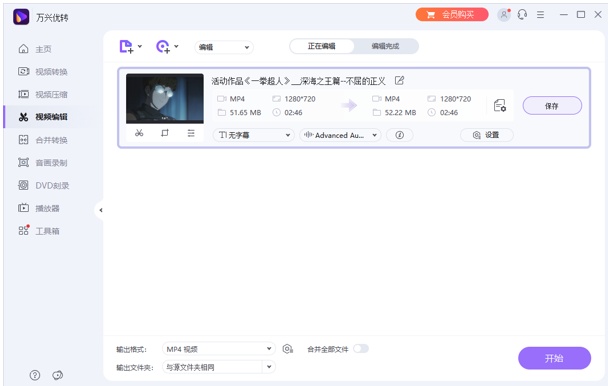Toggle the 合并全部文件 switch

361,349
